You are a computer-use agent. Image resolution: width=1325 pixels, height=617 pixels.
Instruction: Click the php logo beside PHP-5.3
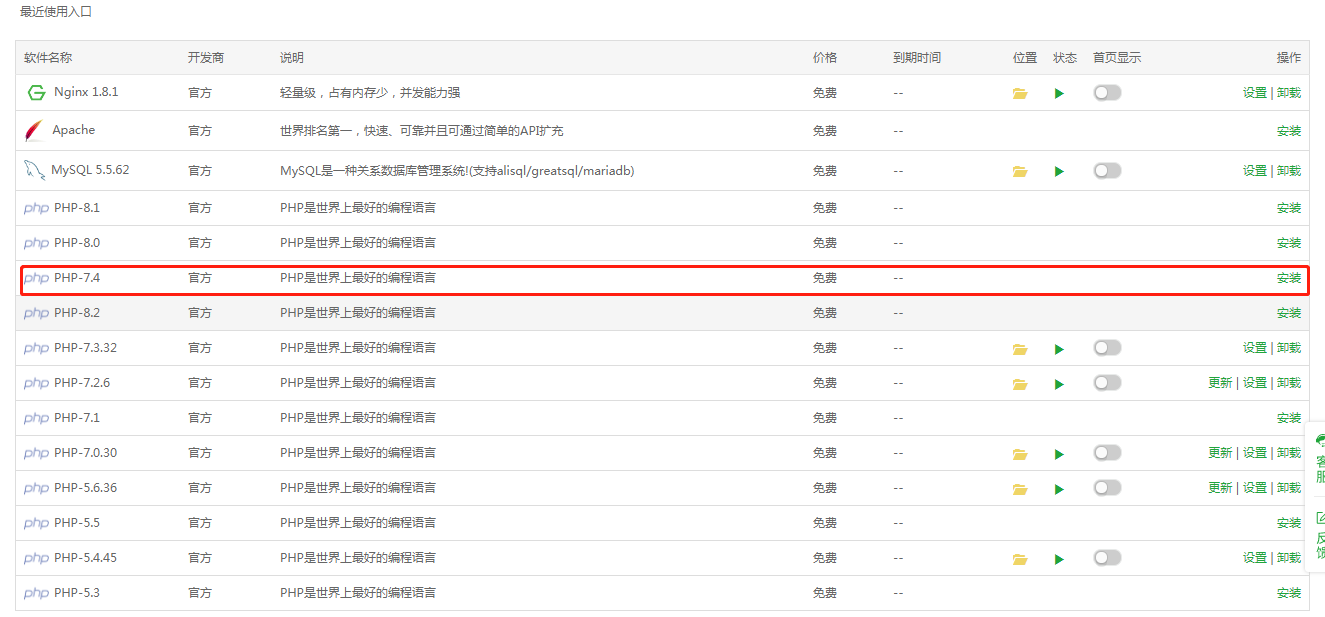pyautogui.click(x=36, y=593)
